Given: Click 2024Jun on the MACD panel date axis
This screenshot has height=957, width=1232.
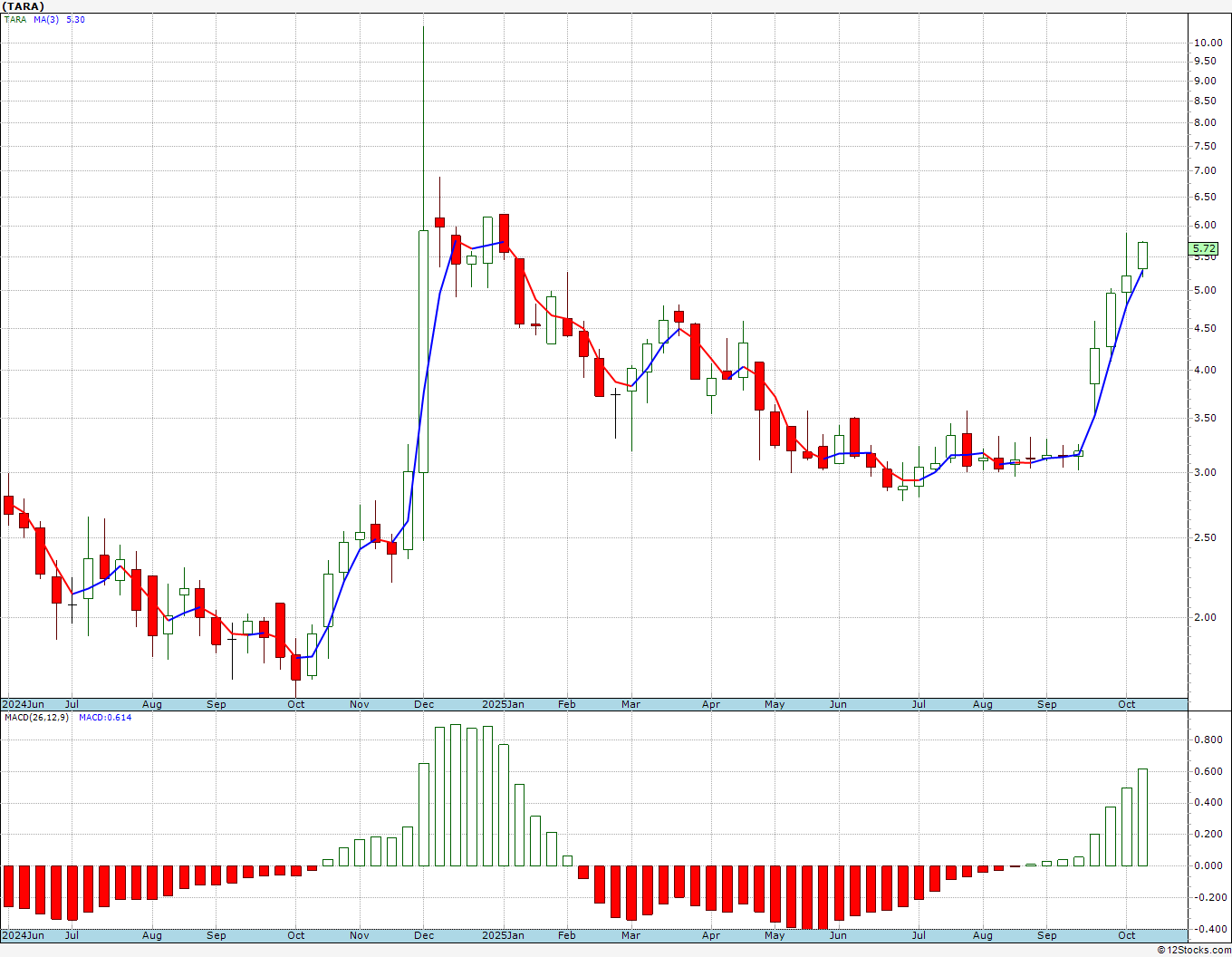Looking at the screenshot, I should coord(23,935).
